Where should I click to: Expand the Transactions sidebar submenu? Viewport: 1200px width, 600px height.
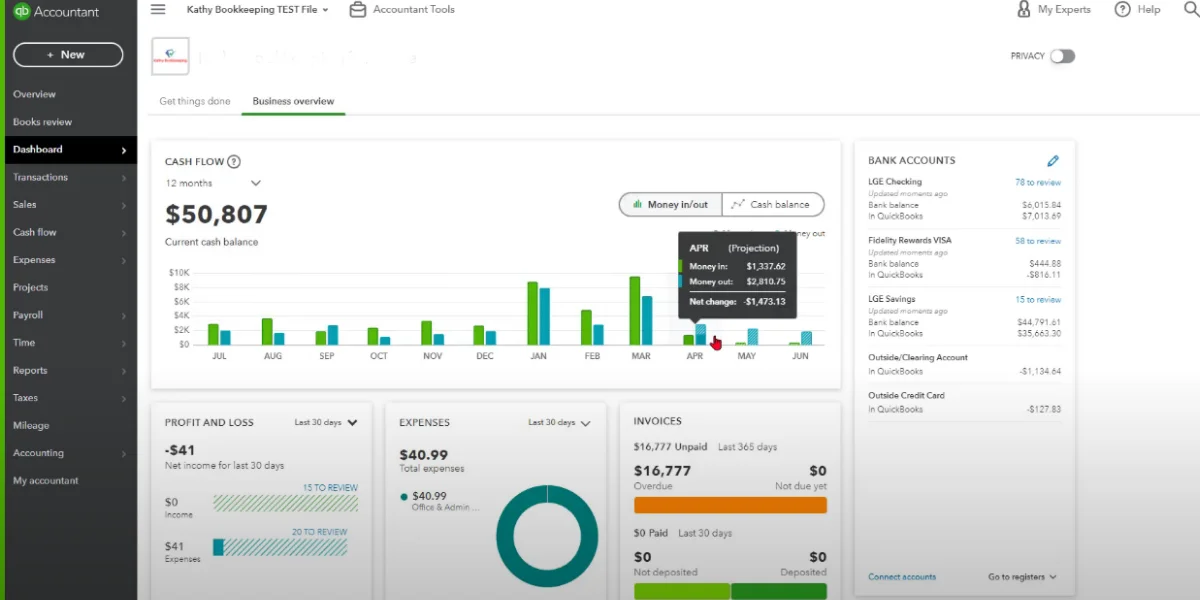point(124,177)
